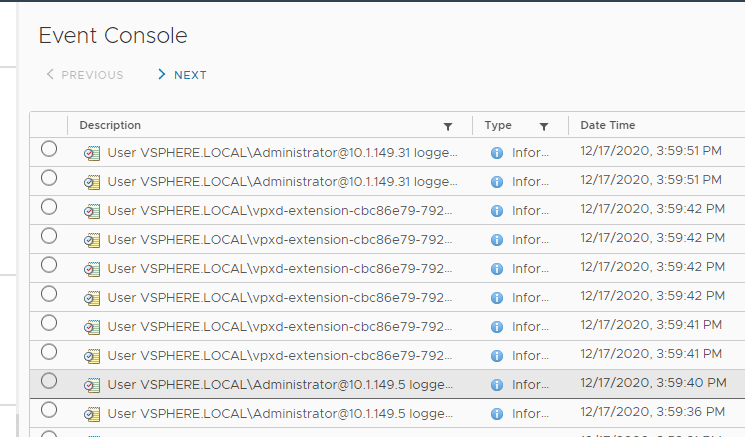Sort by Date Time column header
Screen dimensions: 745x437
tap(608, 126)
